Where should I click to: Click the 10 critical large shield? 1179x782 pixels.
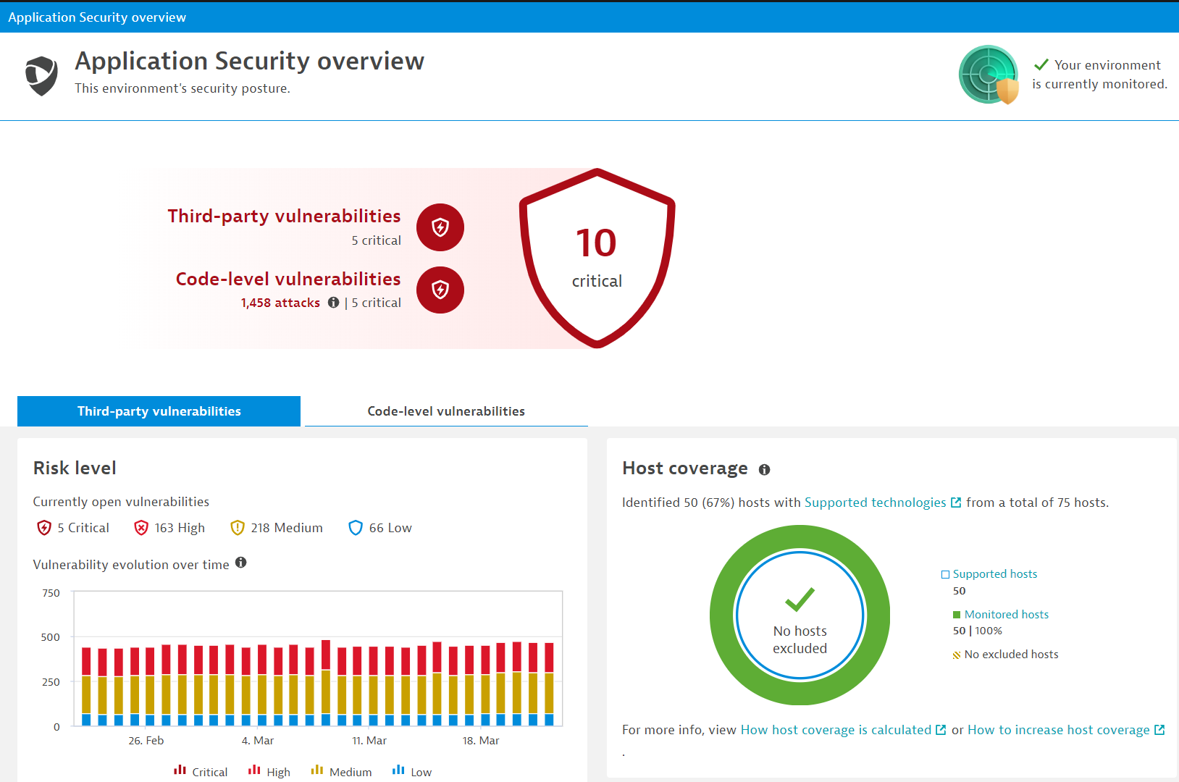(x=597, y=258)
